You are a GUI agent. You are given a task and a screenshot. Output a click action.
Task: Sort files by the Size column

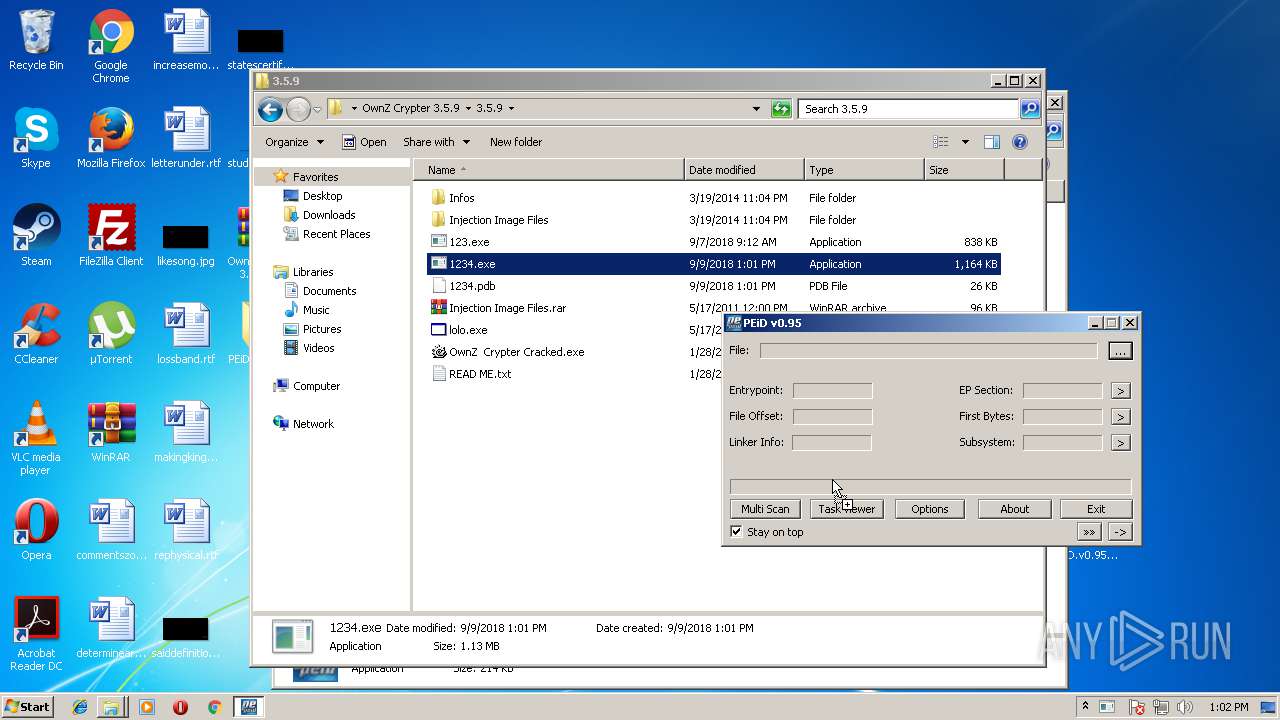pyautogui.click(x=964, y=170)
